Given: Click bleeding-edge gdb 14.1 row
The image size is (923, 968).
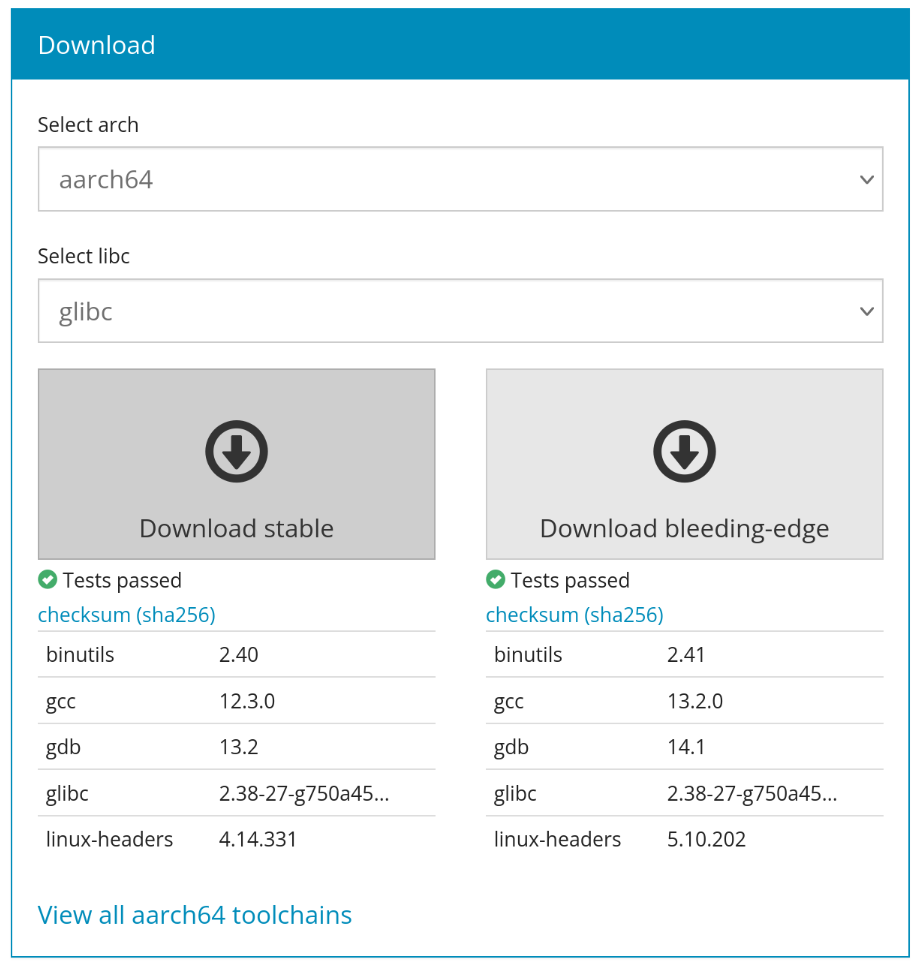Looking at the screenshot, I should tap(684, 747).
